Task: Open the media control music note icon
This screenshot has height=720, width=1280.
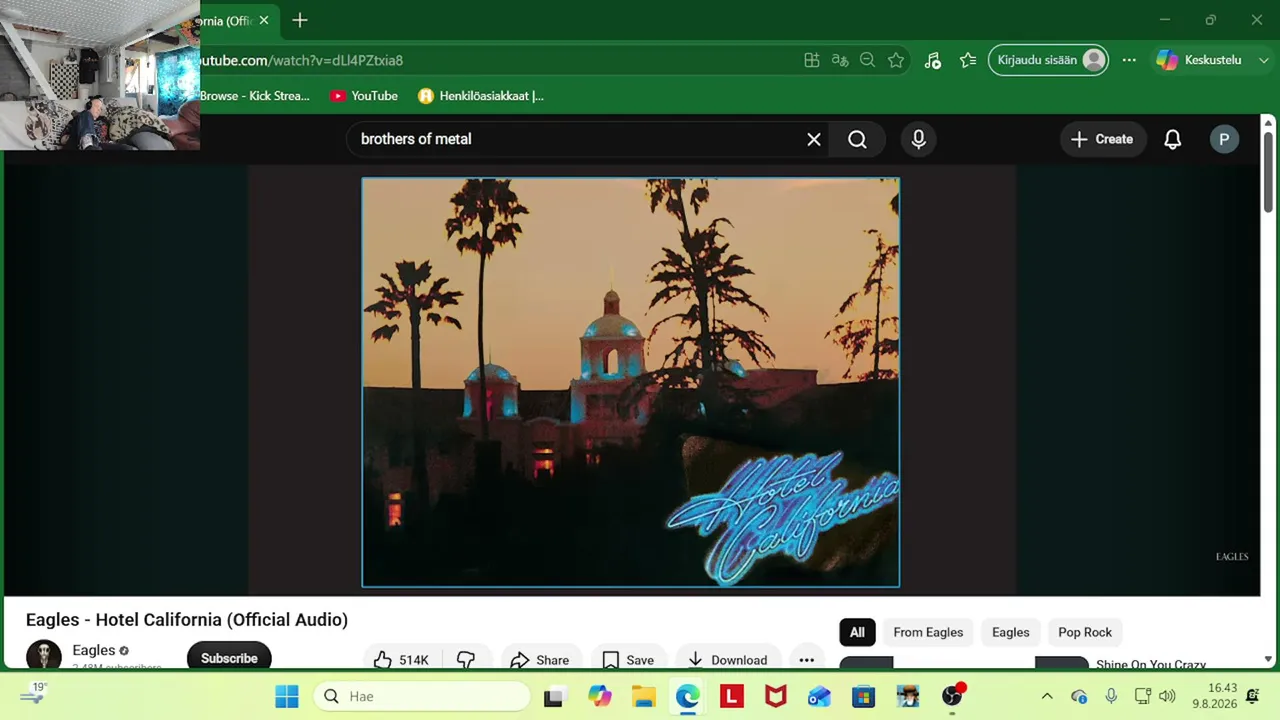Action: tap(932, 60)
